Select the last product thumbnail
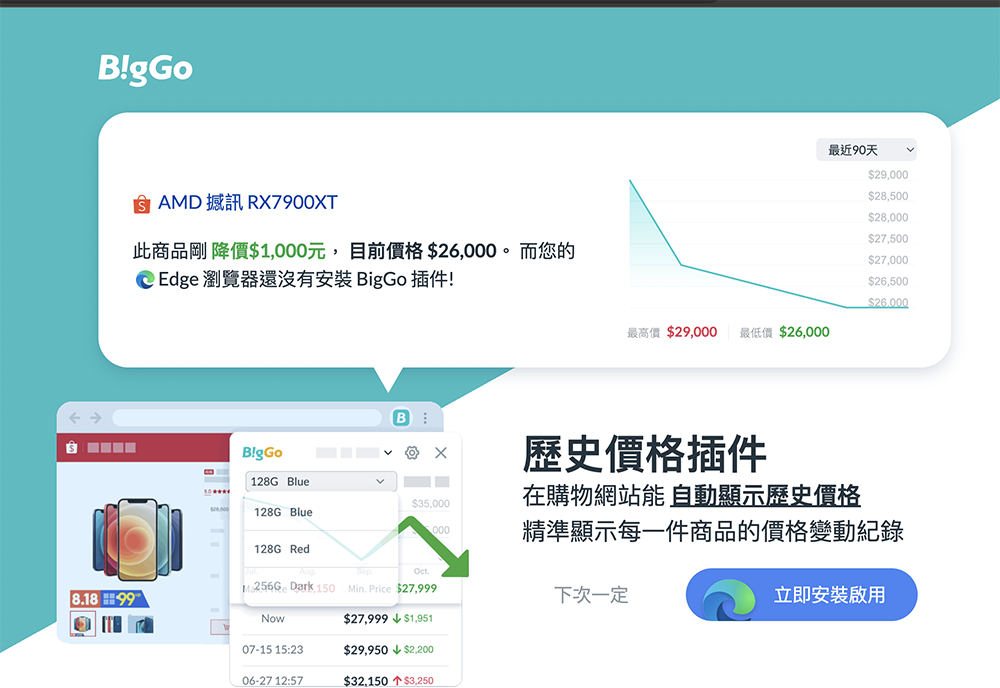The width and height of the screenshot is (1000, 688). pyautogui.click(x=141, y=624)
